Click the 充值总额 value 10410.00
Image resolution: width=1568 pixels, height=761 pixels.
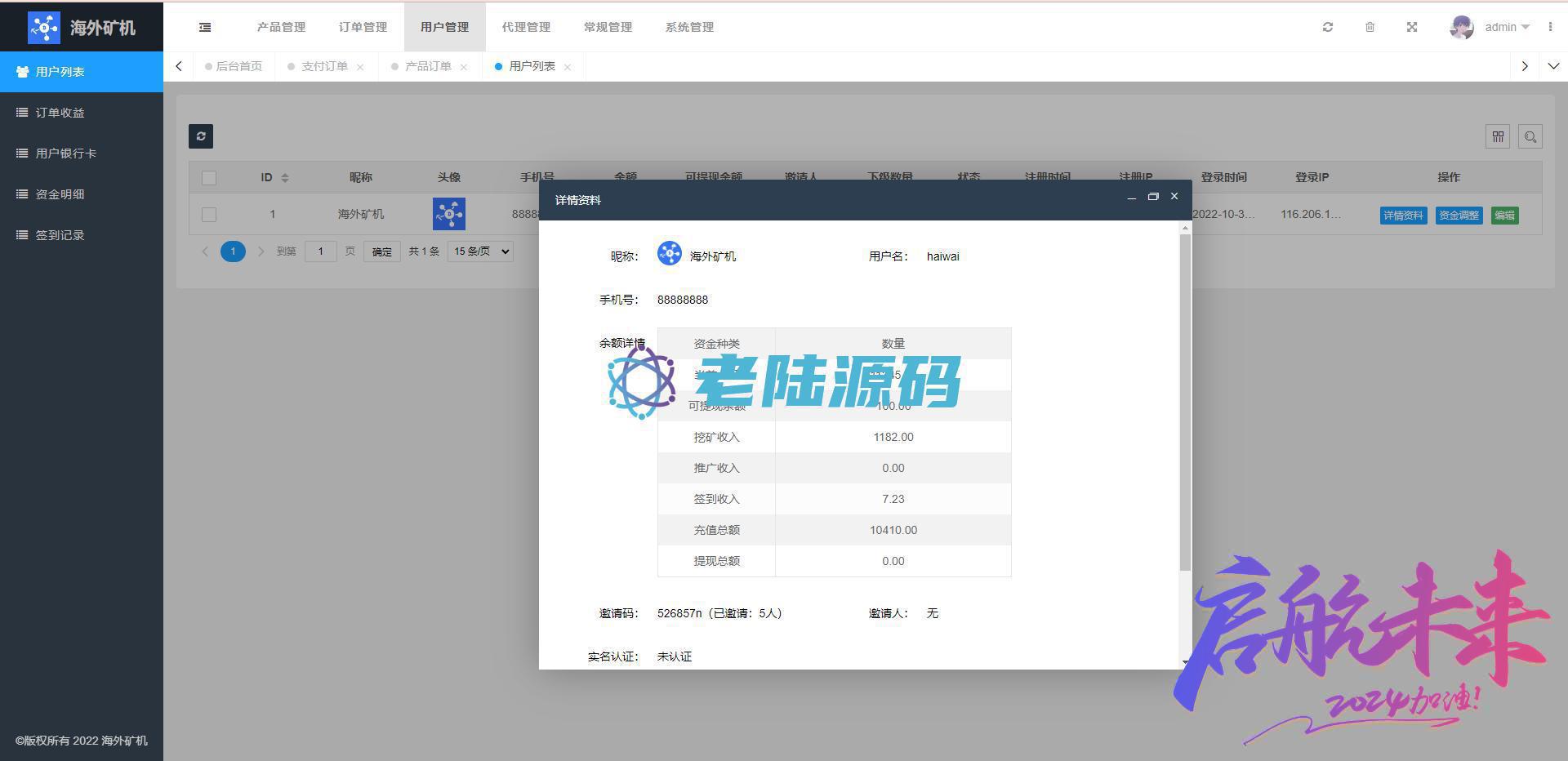click(x=893, y=530)
